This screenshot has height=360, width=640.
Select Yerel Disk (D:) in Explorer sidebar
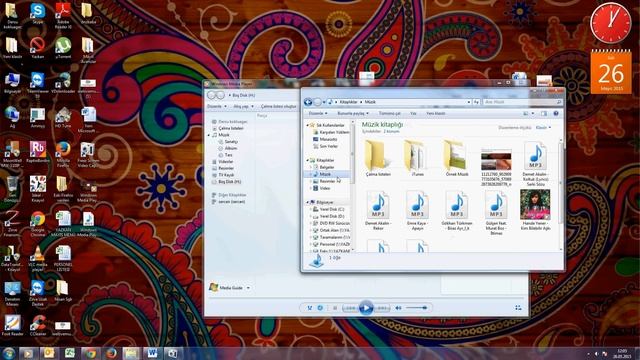tap(329, 216)
